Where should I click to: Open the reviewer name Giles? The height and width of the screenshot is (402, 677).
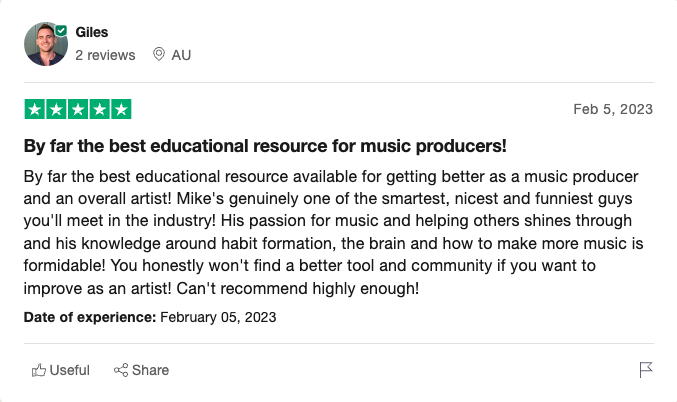click(x=92, y=32)
